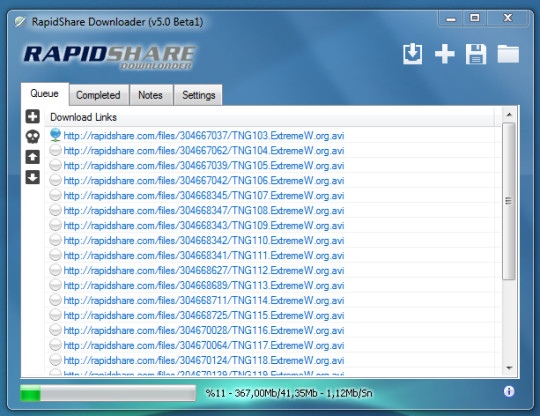Image resolution: width=540 pixels, height=416 pixels.
Task: Select the TNG111.ExtremeW.org.avi link
Action: pyautogui.click(x=204, y=256)
